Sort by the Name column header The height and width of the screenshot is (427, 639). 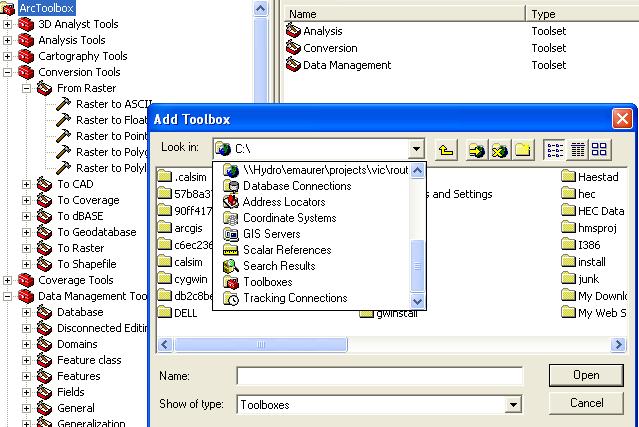[404, 14]
